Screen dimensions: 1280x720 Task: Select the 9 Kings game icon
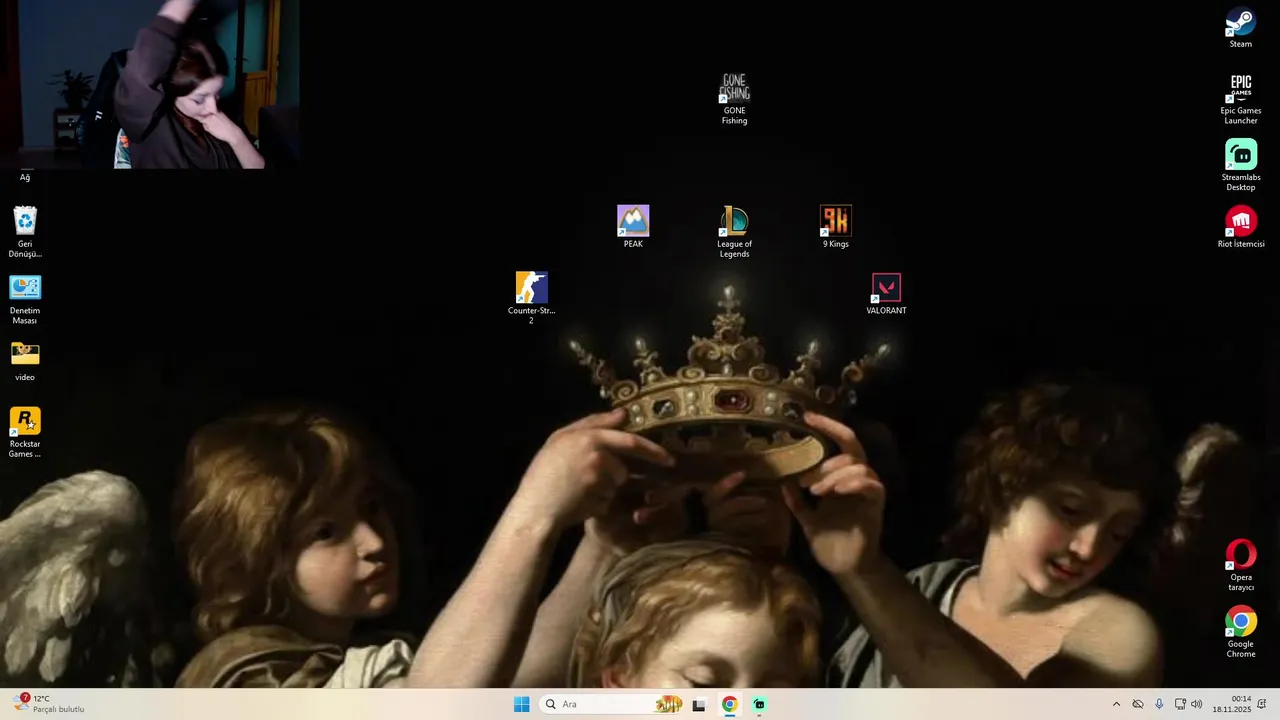coord(836,227)
